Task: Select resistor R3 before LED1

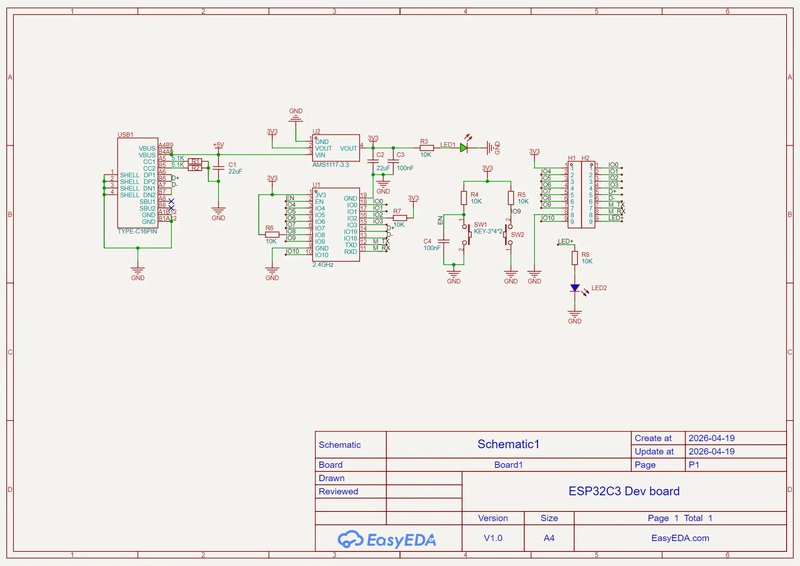Action: (x=427, y=148)
